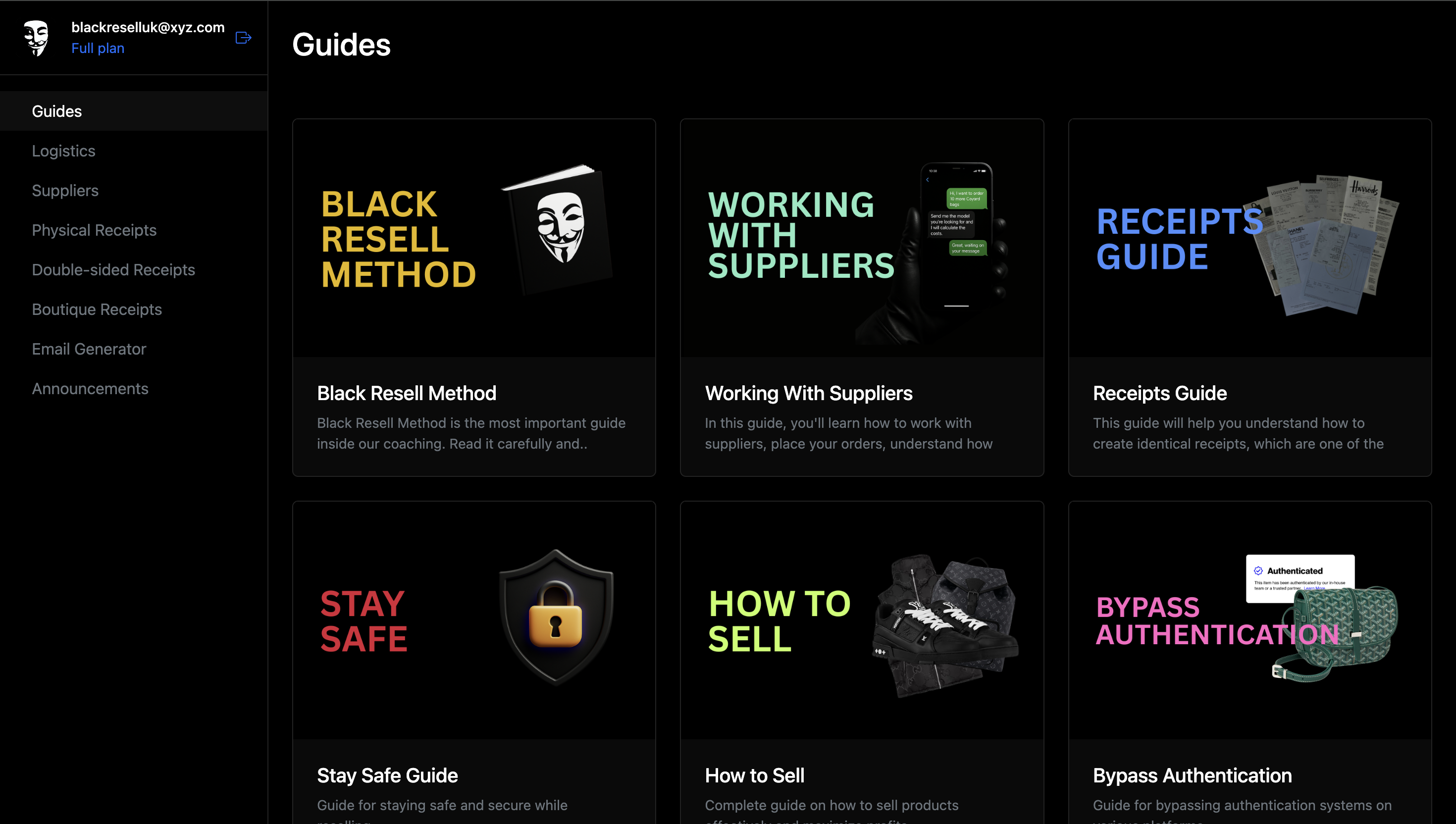Open the Receipts Guide card

pos(1249,296)
